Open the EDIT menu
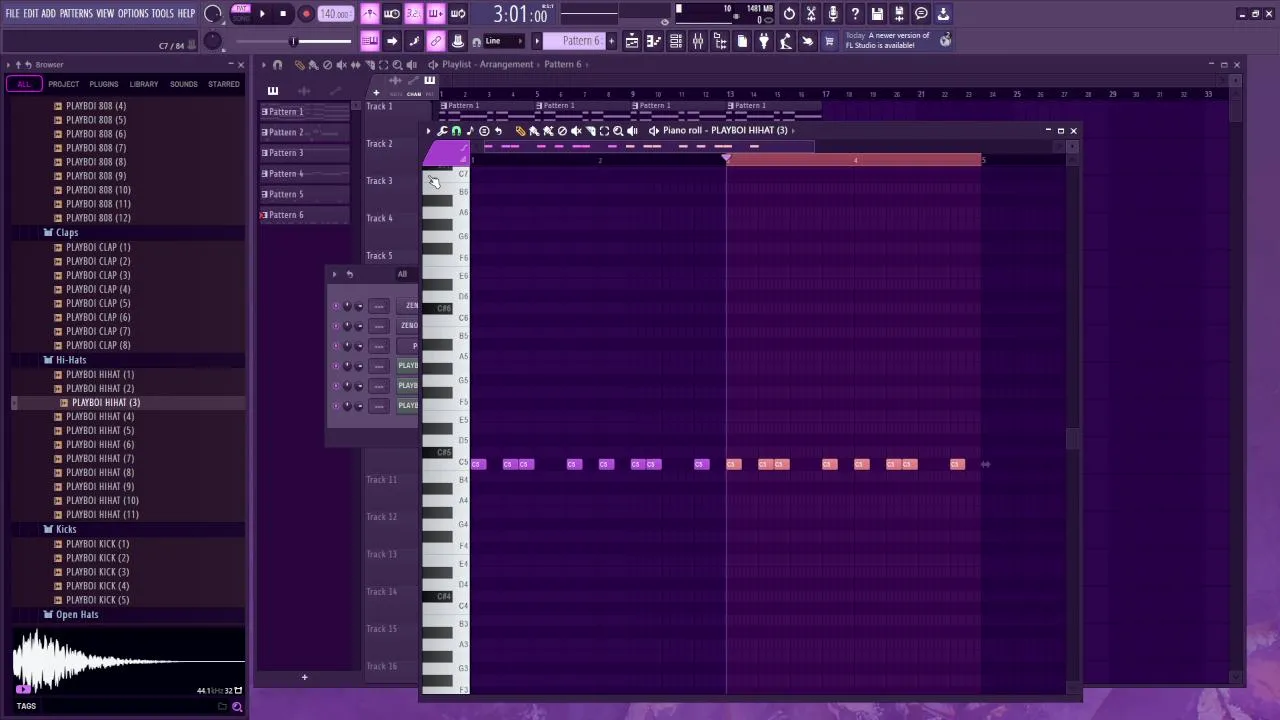This screenshot has width=1280, height=720. pyautogui.click(x=31, y=14)
